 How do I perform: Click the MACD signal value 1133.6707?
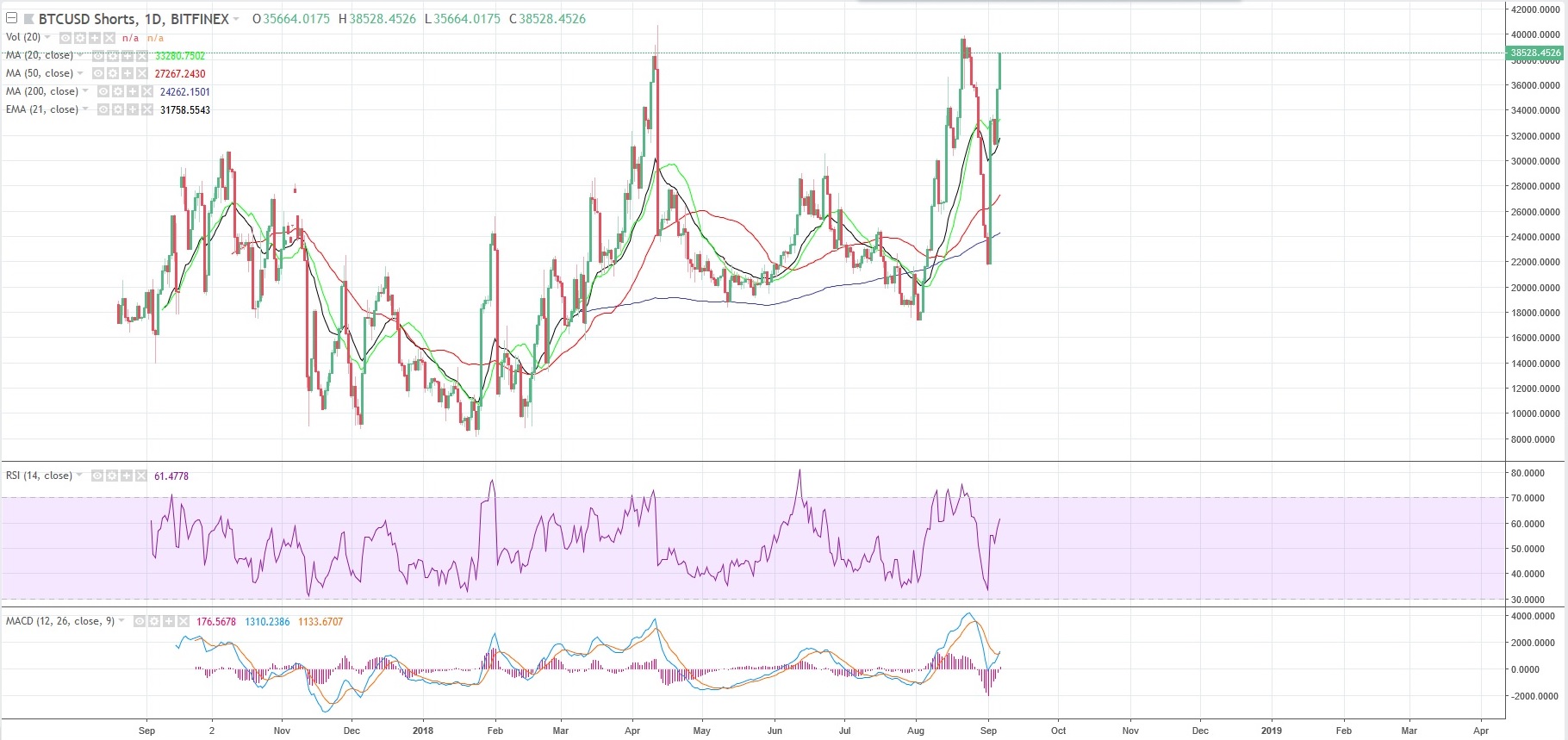point(320,622)
